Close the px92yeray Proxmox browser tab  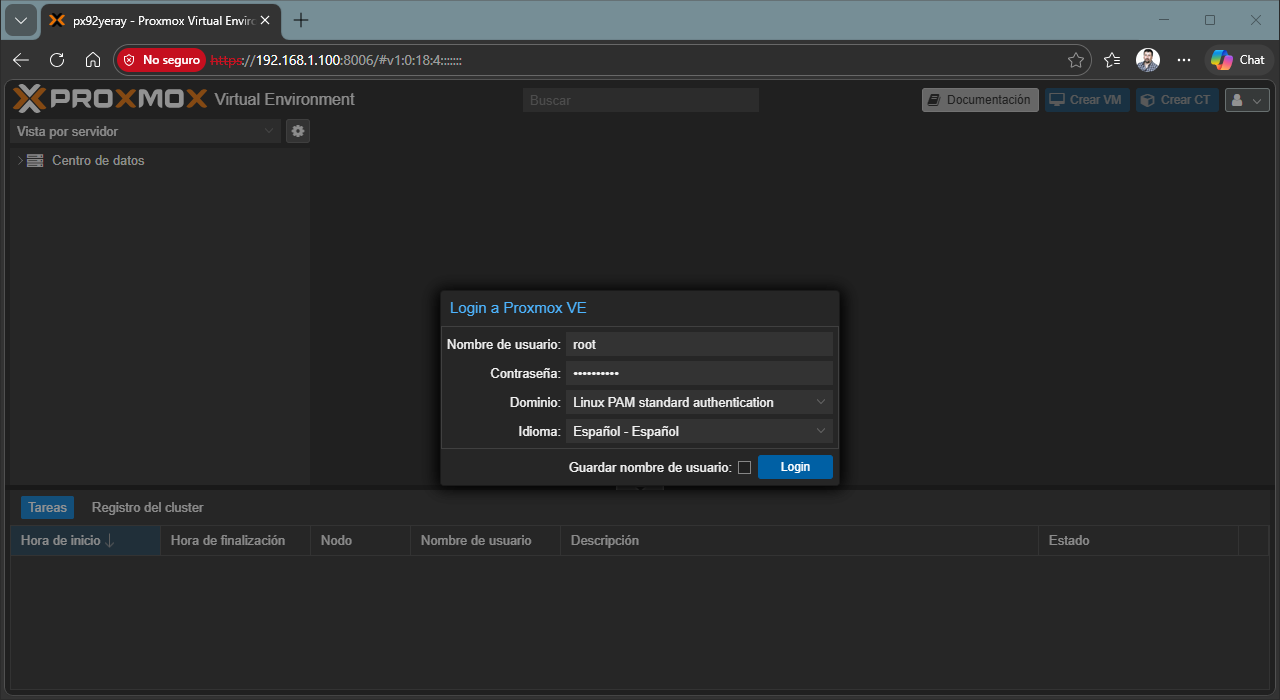tap(265, 20)
